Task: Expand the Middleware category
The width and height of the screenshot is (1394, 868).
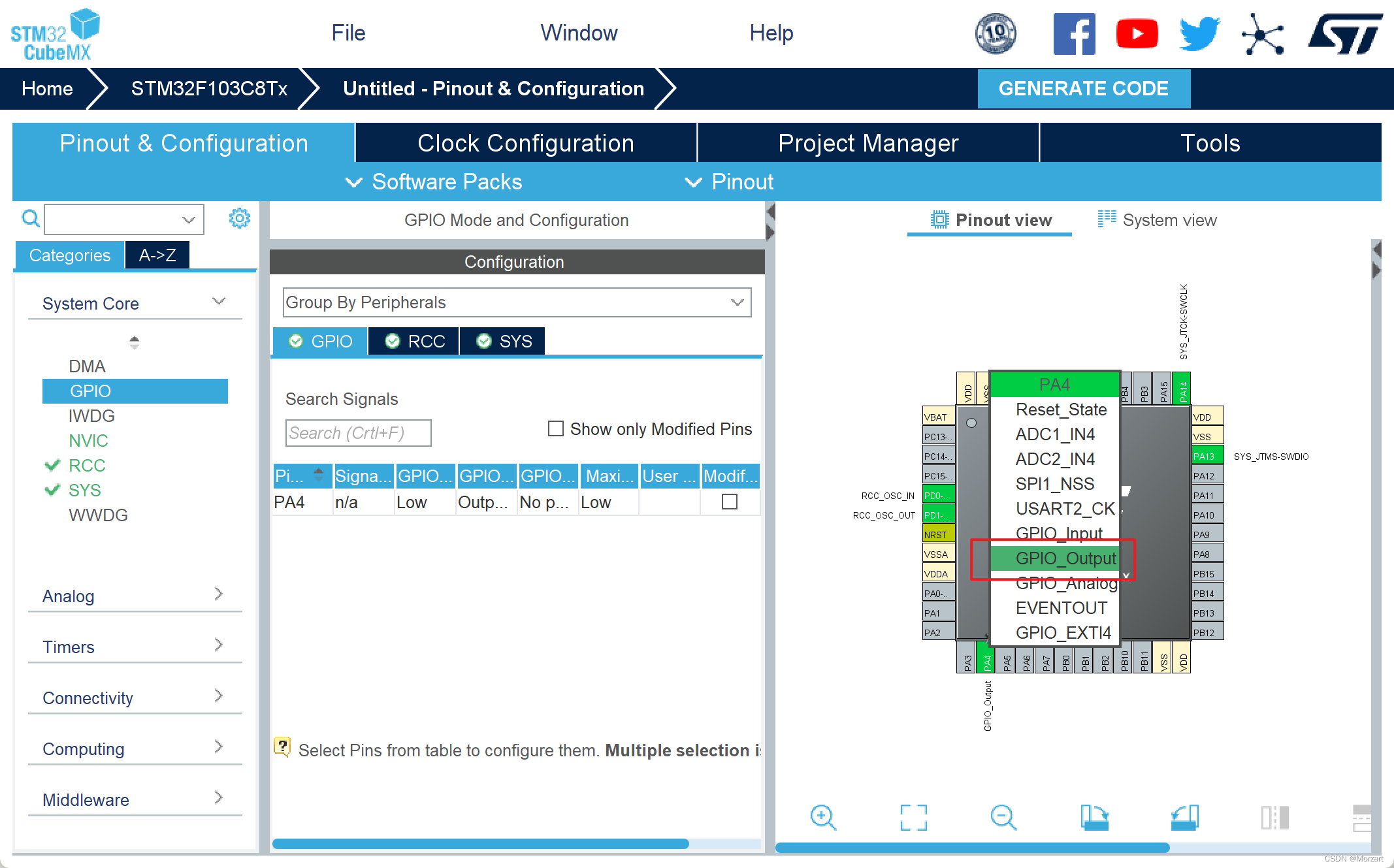Action: tap(135, 799)
